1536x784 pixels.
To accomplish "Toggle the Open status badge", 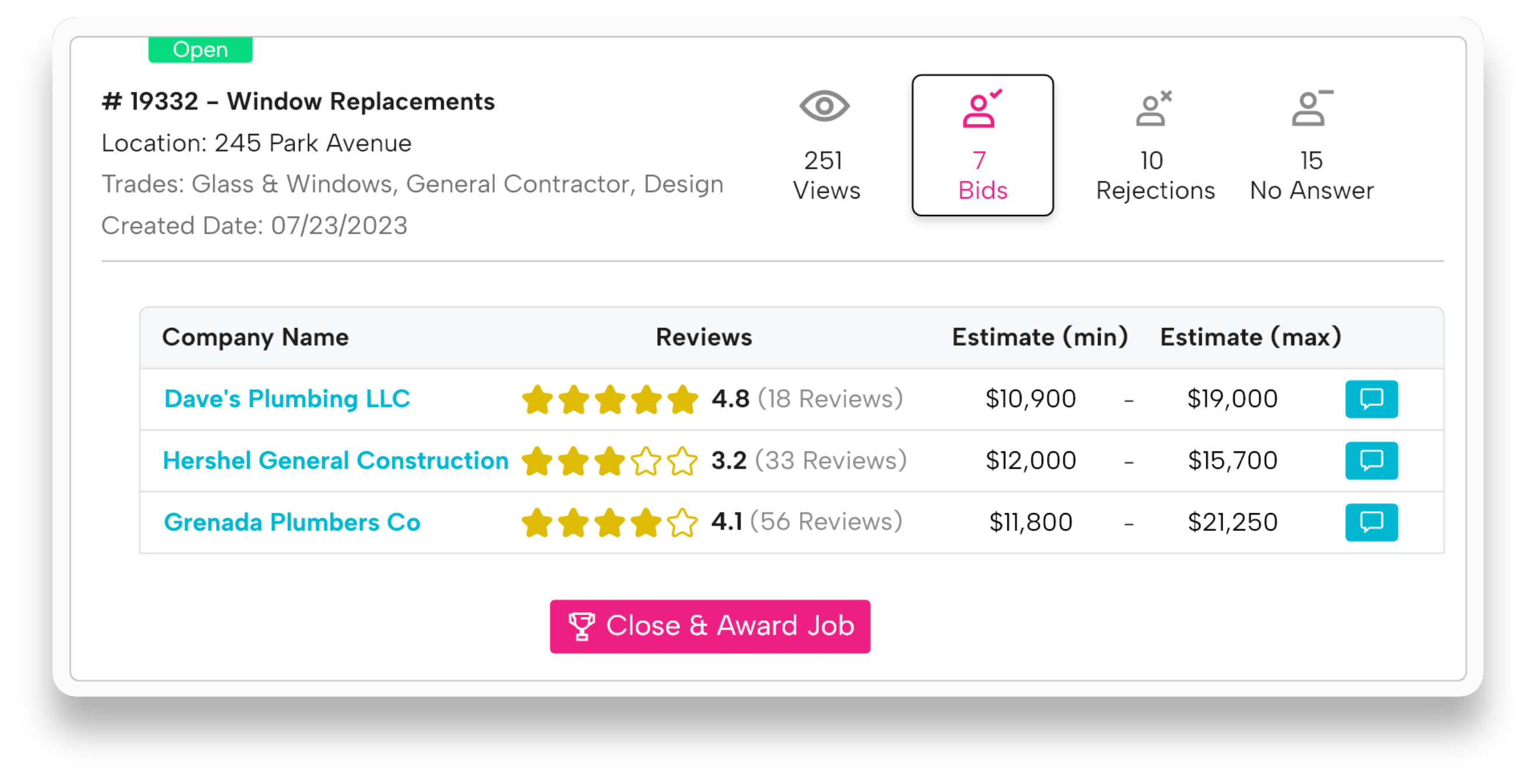I will coord(199,49).
